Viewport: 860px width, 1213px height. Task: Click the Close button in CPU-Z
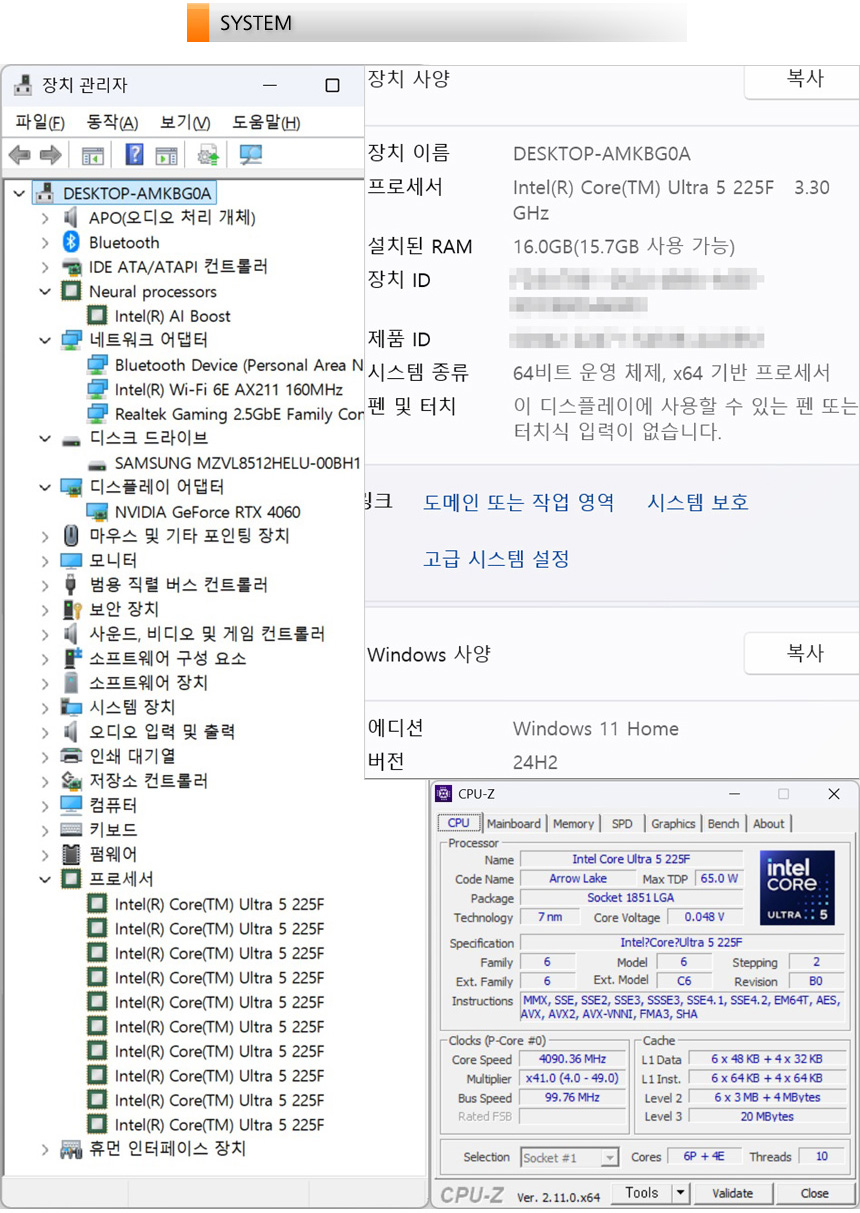pos(815,1193)
